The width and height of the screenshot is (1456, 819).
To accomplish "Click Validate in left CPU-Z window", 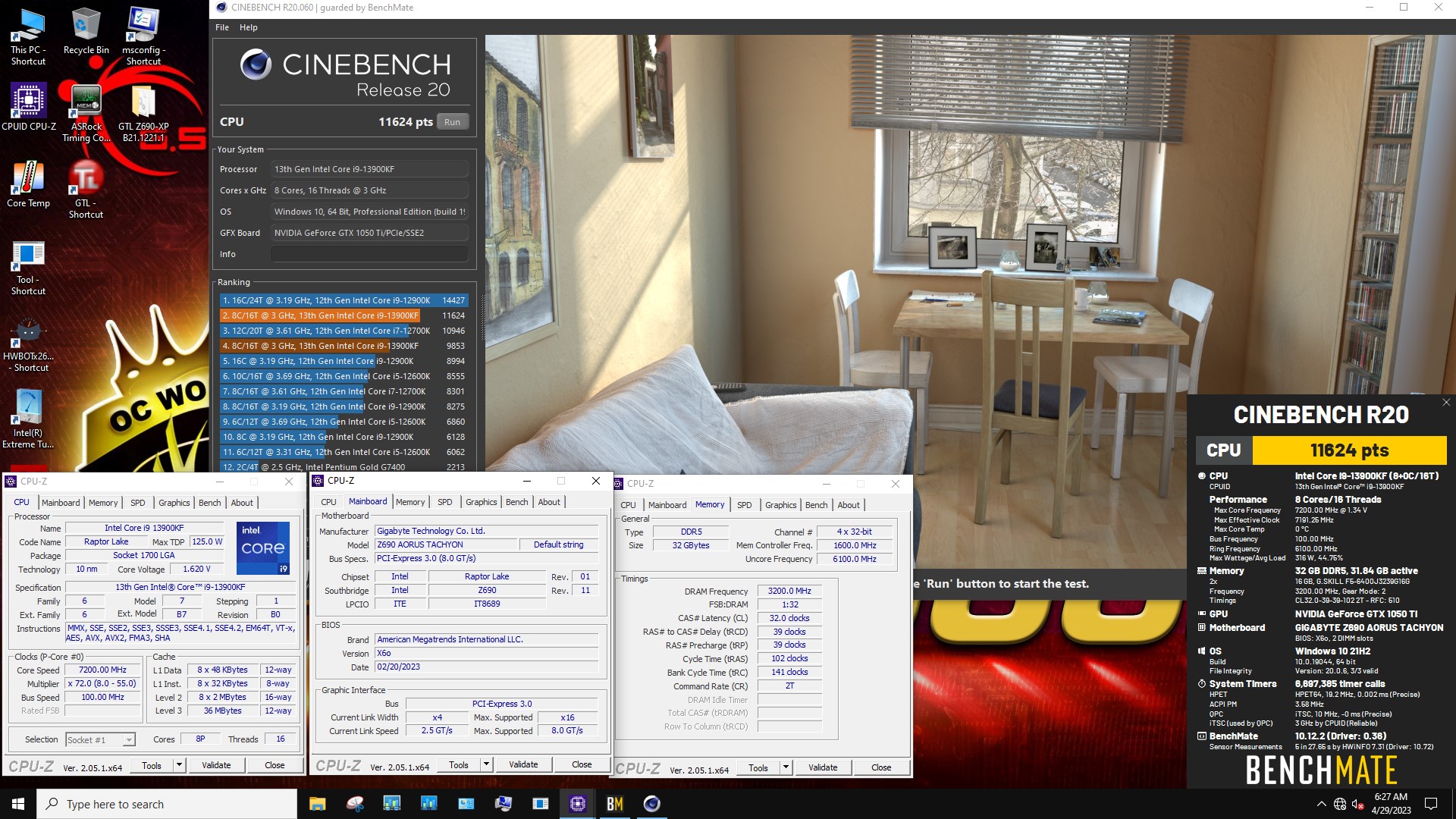I will (x=216, y=765).
